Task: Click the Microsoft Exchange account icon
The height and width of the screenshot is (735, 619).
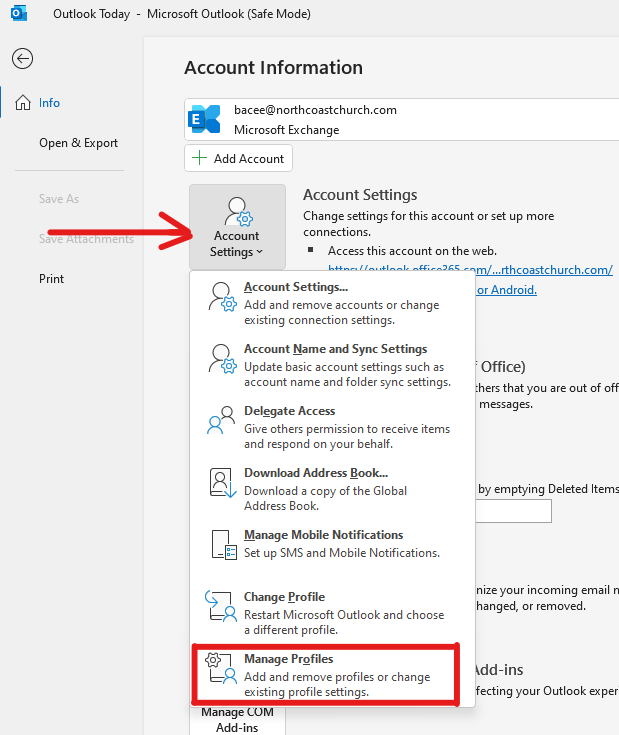Action: [205, 120]
